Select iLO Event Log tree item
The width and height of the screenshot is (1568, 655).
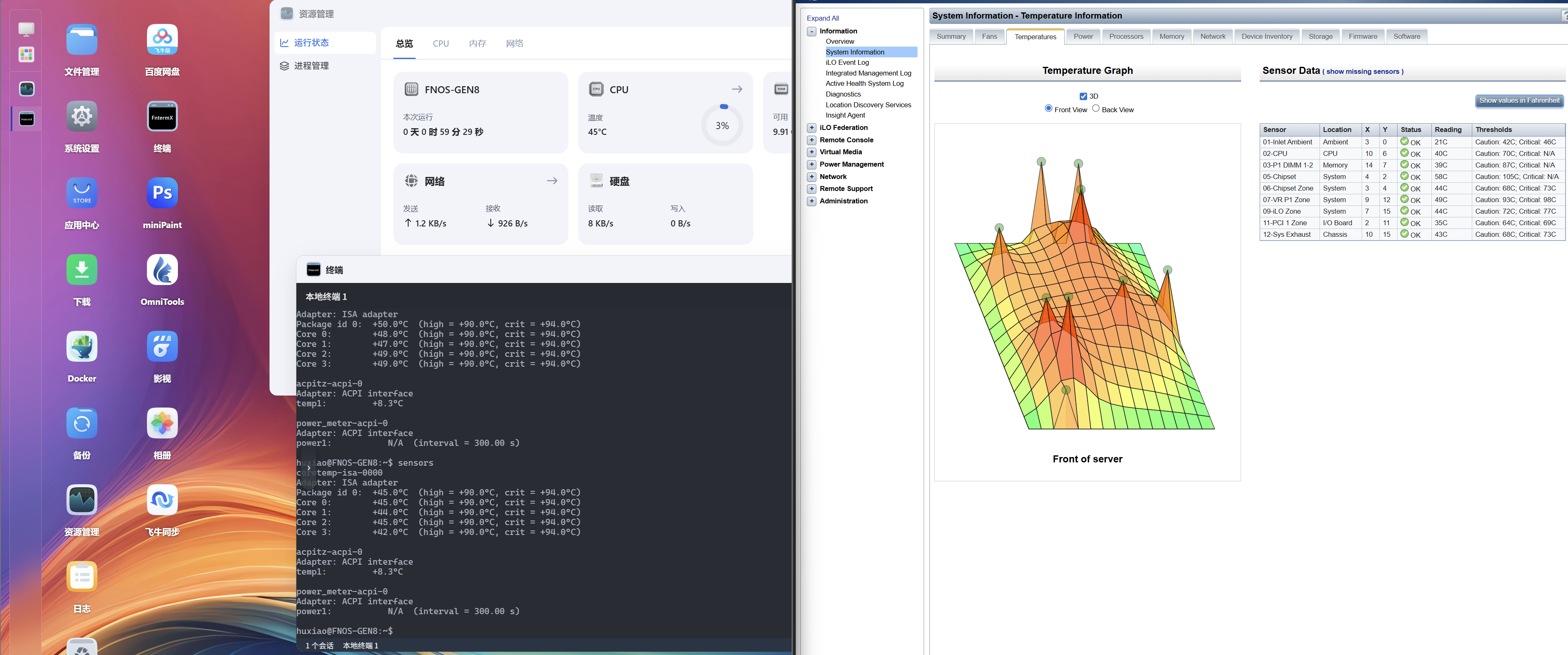847,63
